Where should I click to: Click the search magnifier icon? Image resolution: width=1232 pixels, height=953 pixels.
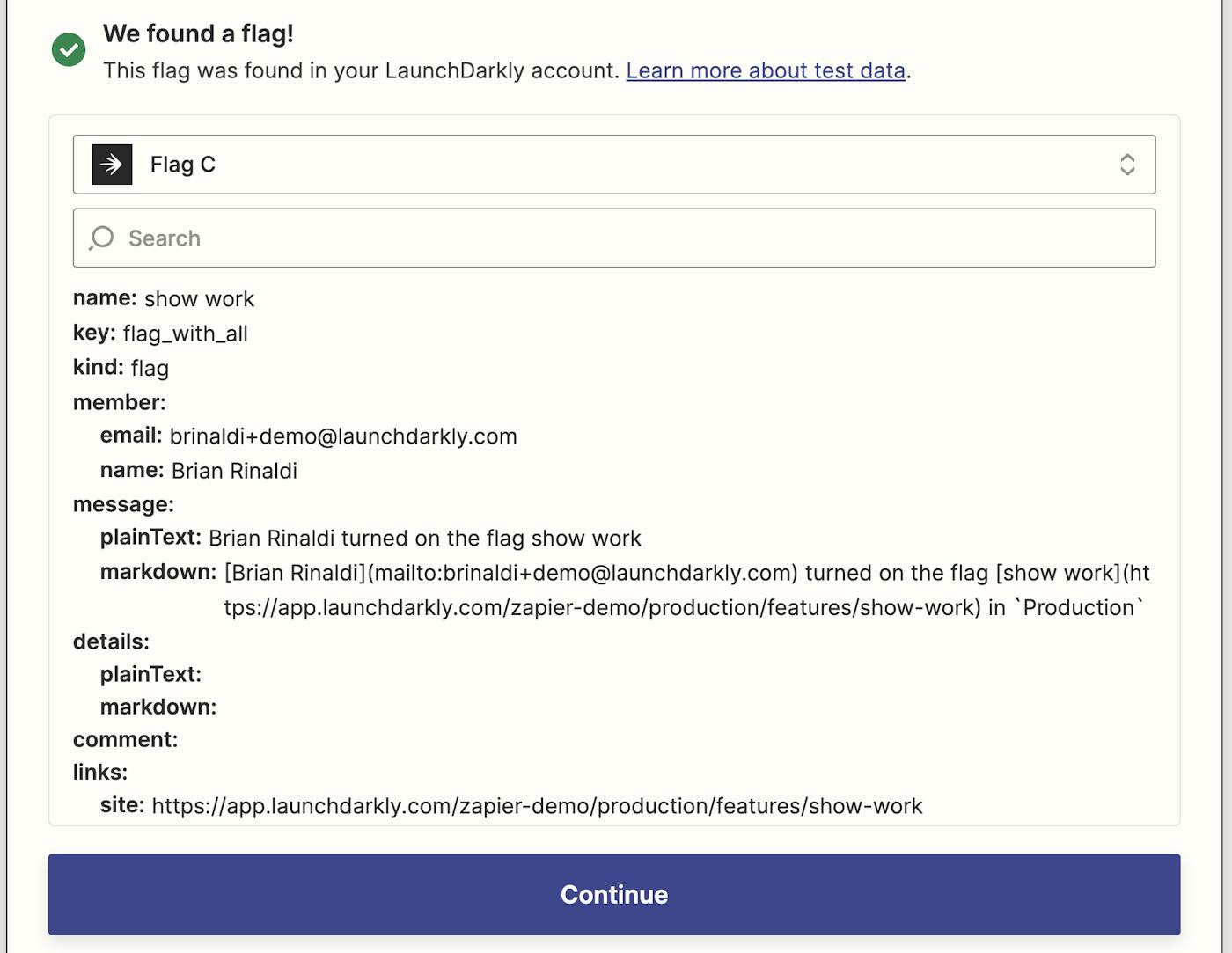tap(102, 238)
